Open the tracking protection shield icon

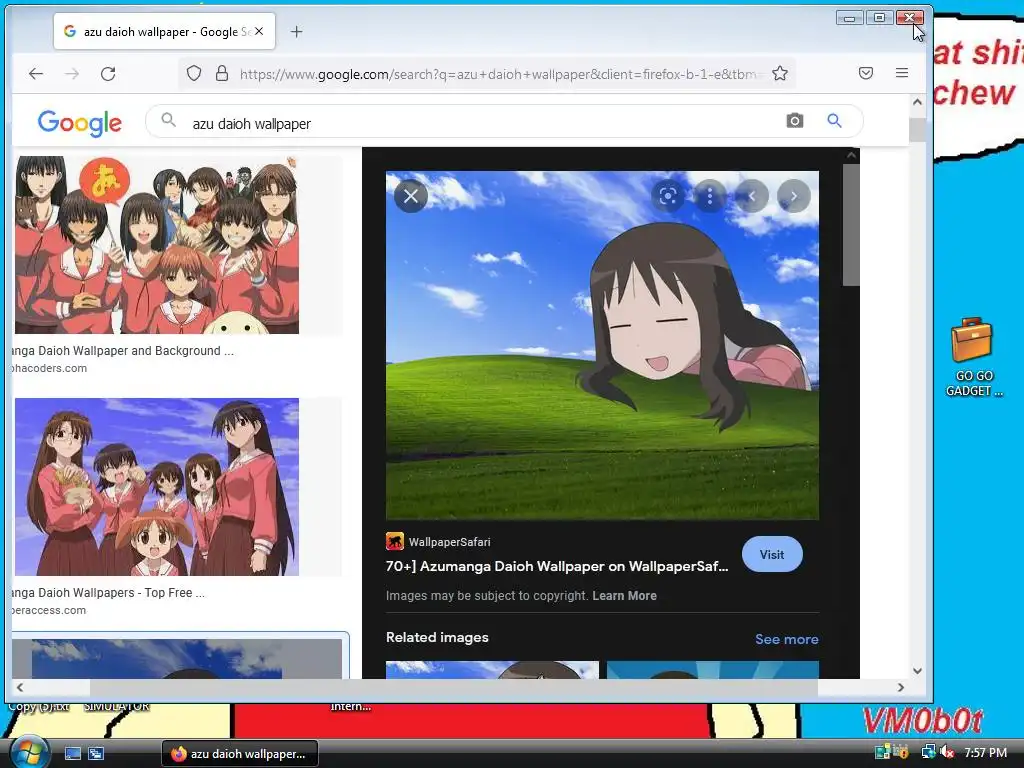194,73
